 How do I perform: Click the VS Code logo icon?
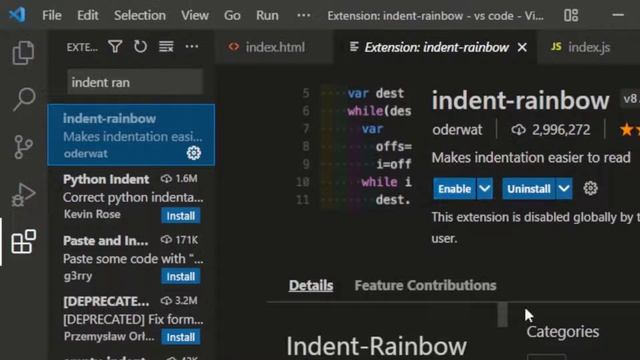tap(18, 16)
